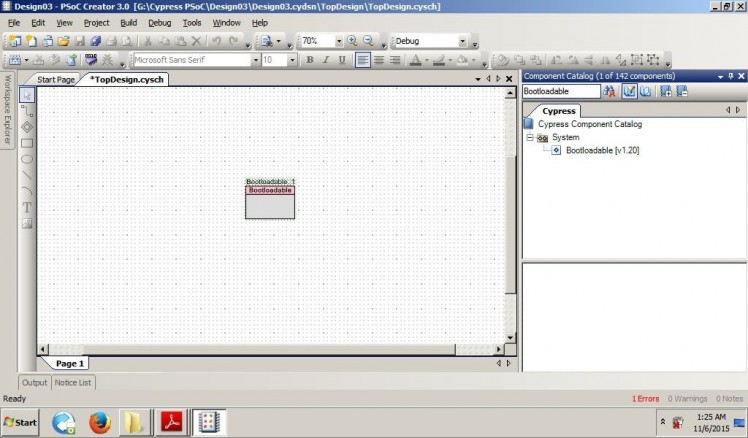Open Firefox from the taskbar

(x=100, y=423)
